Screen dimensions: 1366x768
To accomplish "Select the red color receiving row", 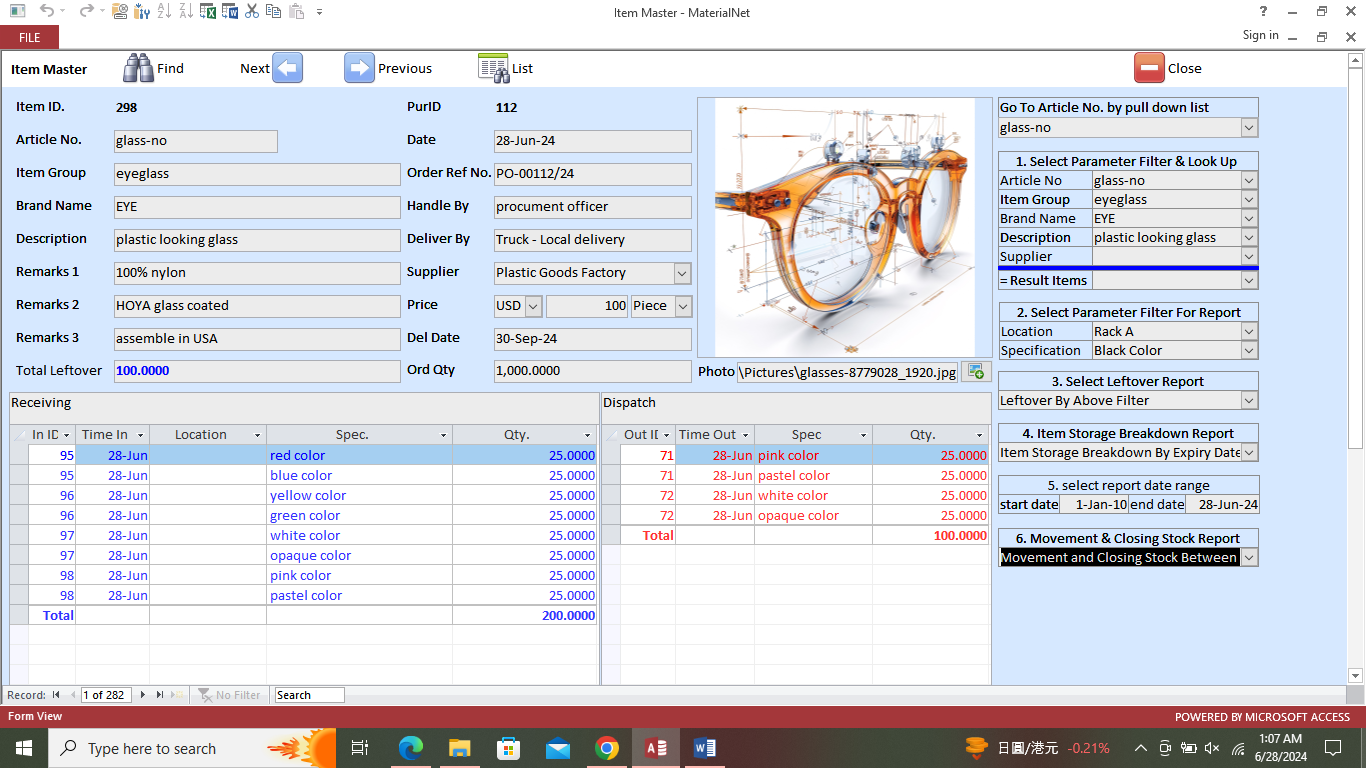I will pos(304,455).
